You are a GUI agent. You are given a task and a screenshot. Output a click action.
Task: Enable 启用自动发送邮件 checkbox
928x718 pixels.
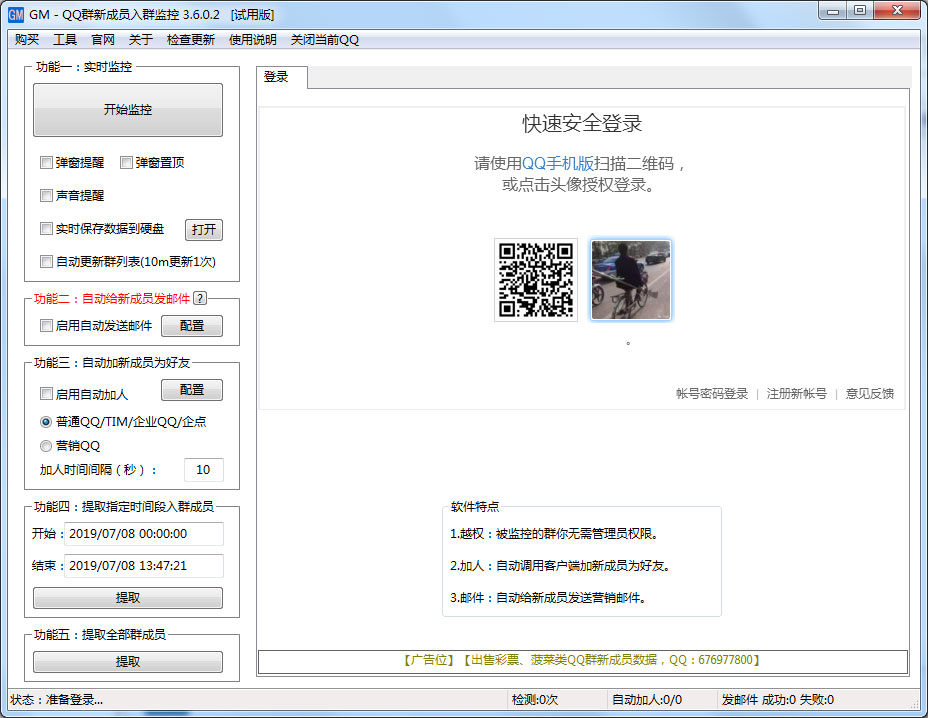[x=46, y=326]
